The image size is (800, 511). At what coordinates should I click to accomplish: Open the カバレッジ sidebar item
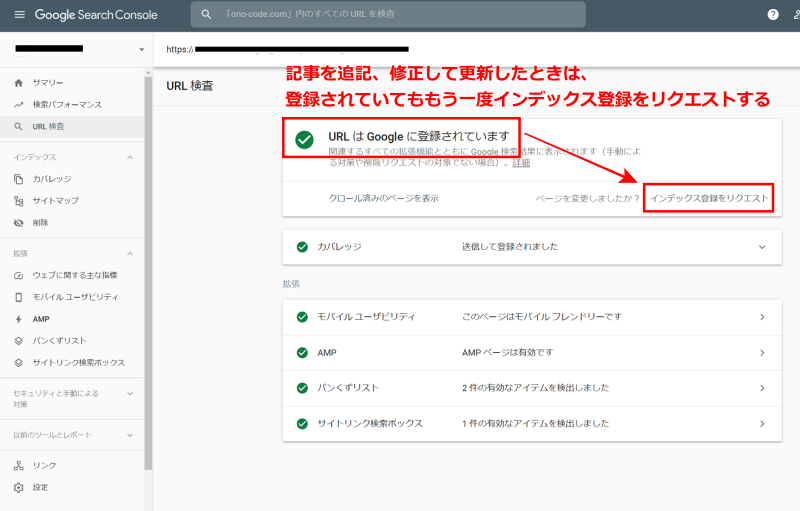point(53,179)
